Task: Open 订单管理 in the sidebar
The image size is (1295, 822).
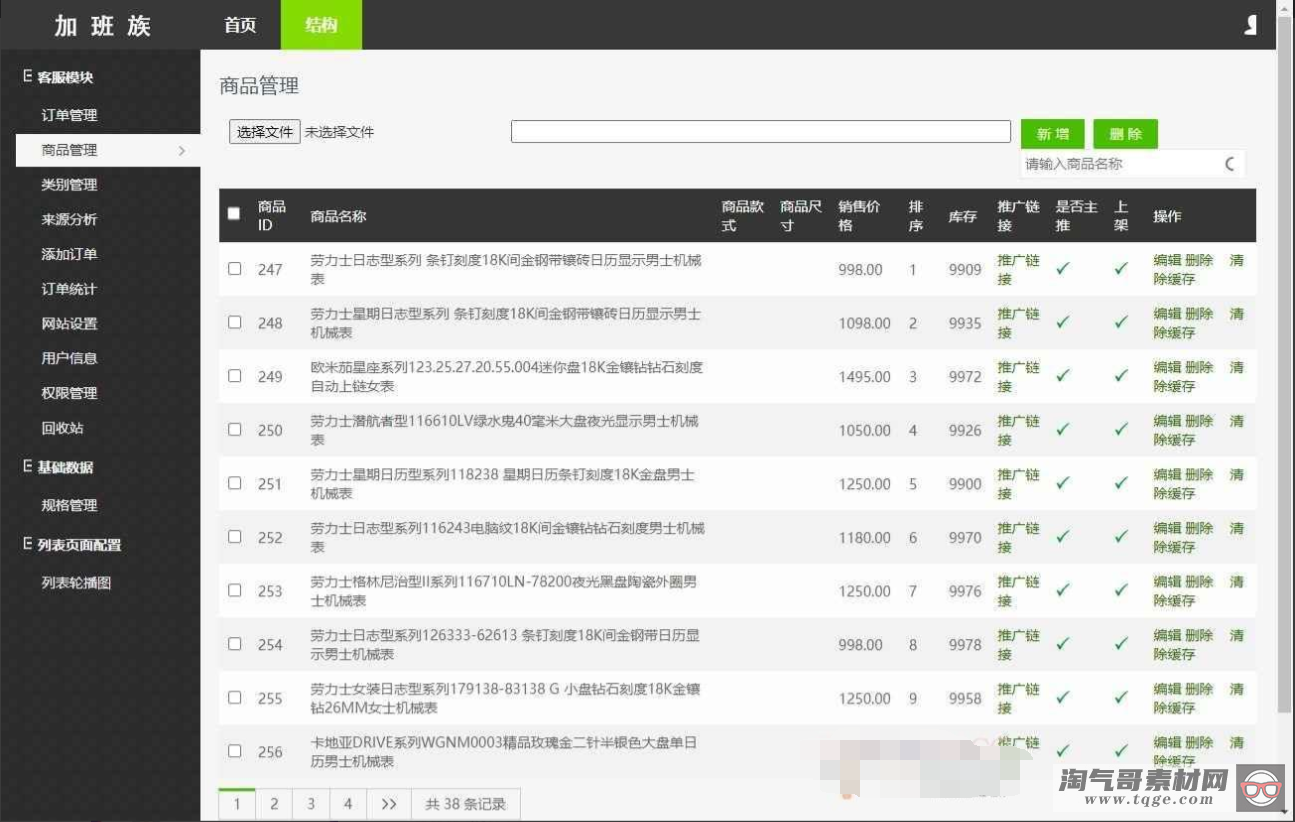Action: pyautogui.click(x=69, y=115)
